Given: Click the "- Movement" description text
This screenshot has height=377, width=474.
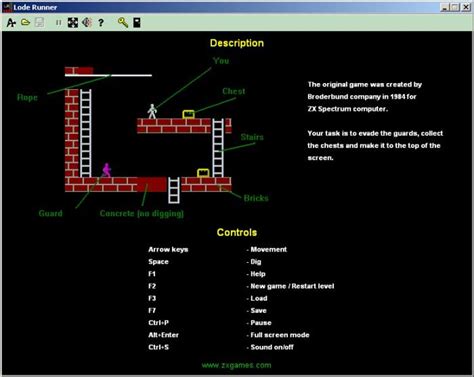Looking at the screenshot, I should pos(267,249).
